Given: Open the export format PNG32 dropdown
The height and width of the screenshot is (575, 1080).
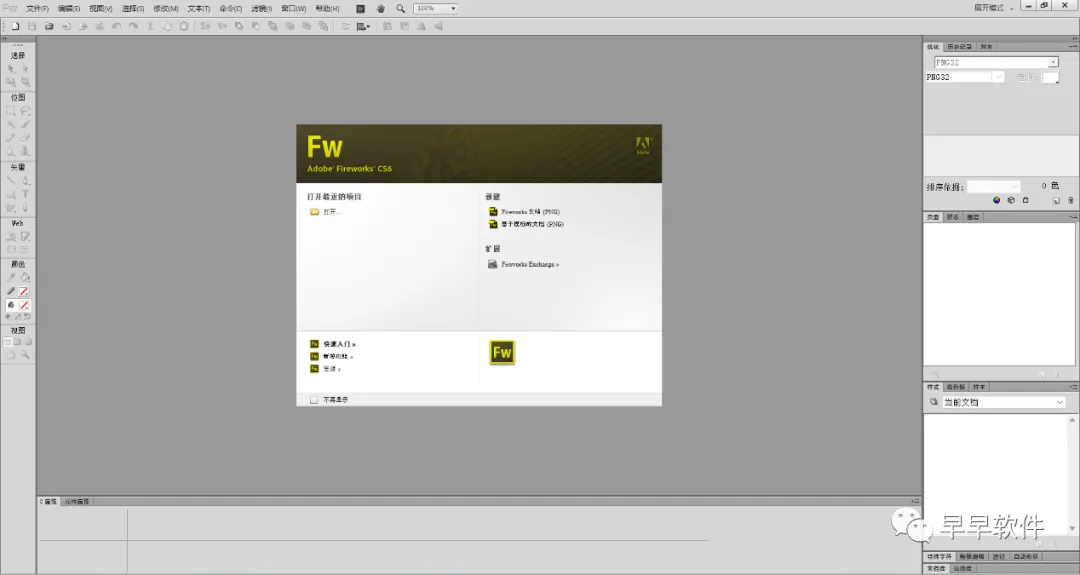Looking at the screenshot, I should (x=964, y=77).
